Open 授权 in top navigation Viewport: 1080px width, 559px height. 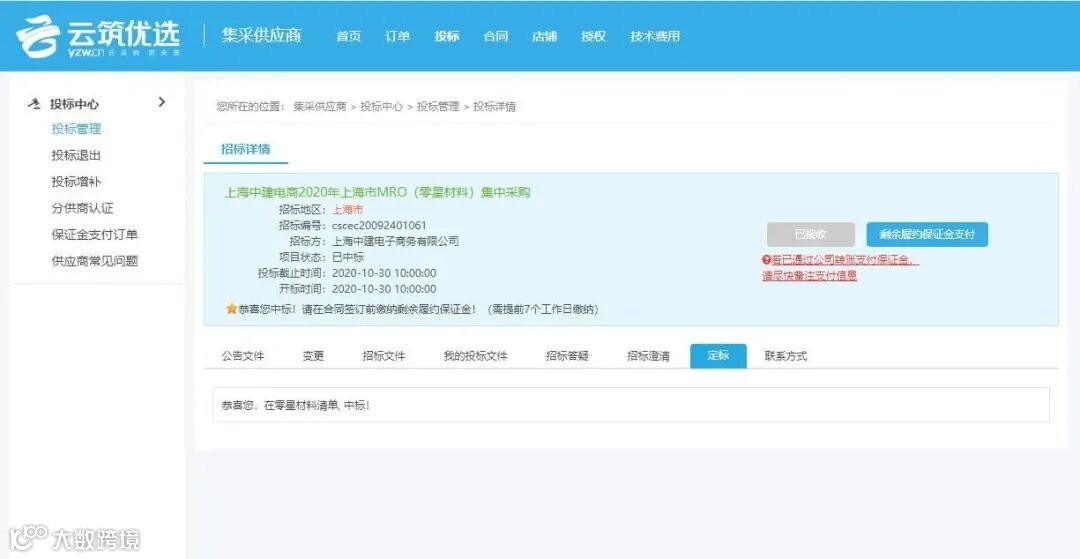pyautogui.click(x=593, y=36)
